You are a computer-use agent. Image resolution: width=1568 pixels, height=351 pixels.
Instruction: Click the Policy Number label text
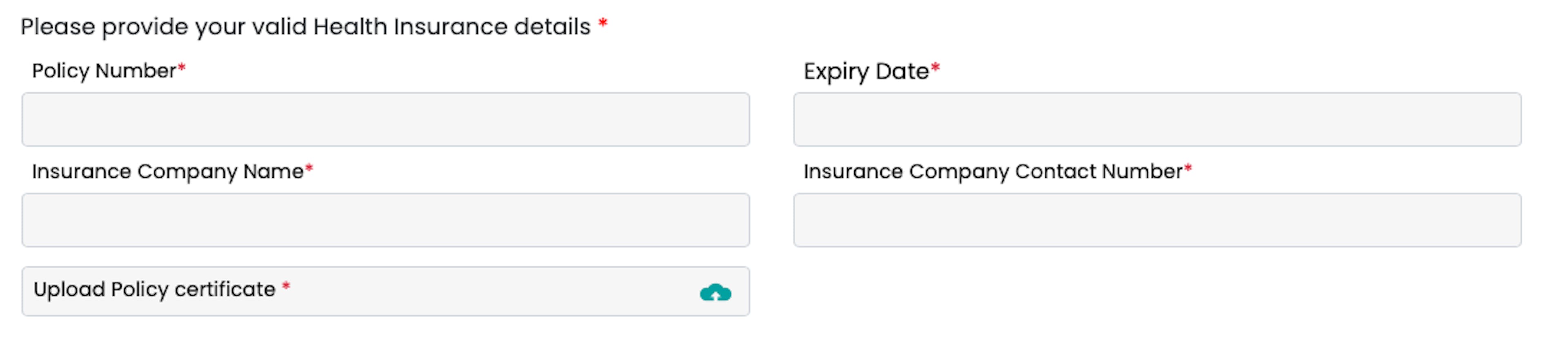(x=104, y=71)
